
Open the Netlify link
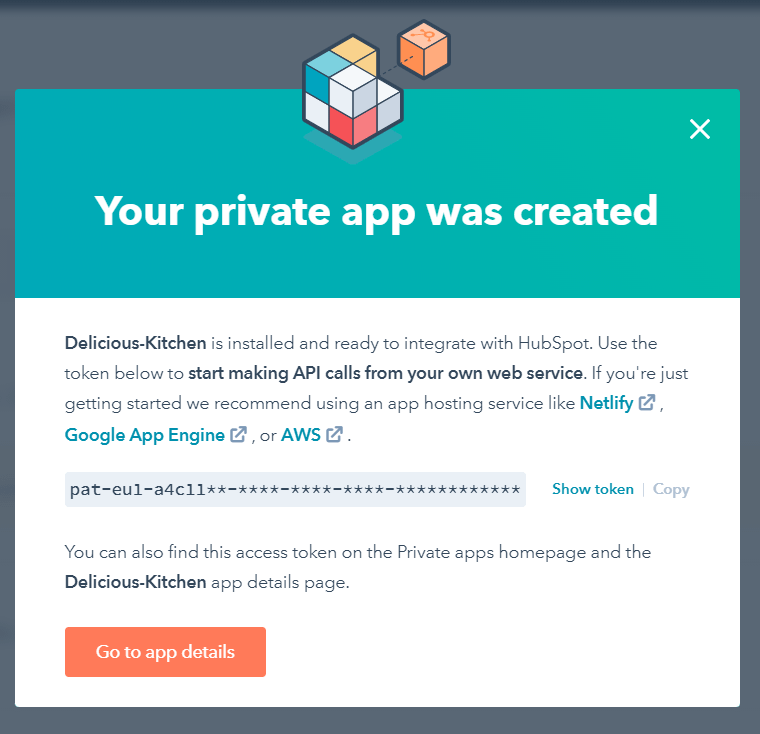606,404
